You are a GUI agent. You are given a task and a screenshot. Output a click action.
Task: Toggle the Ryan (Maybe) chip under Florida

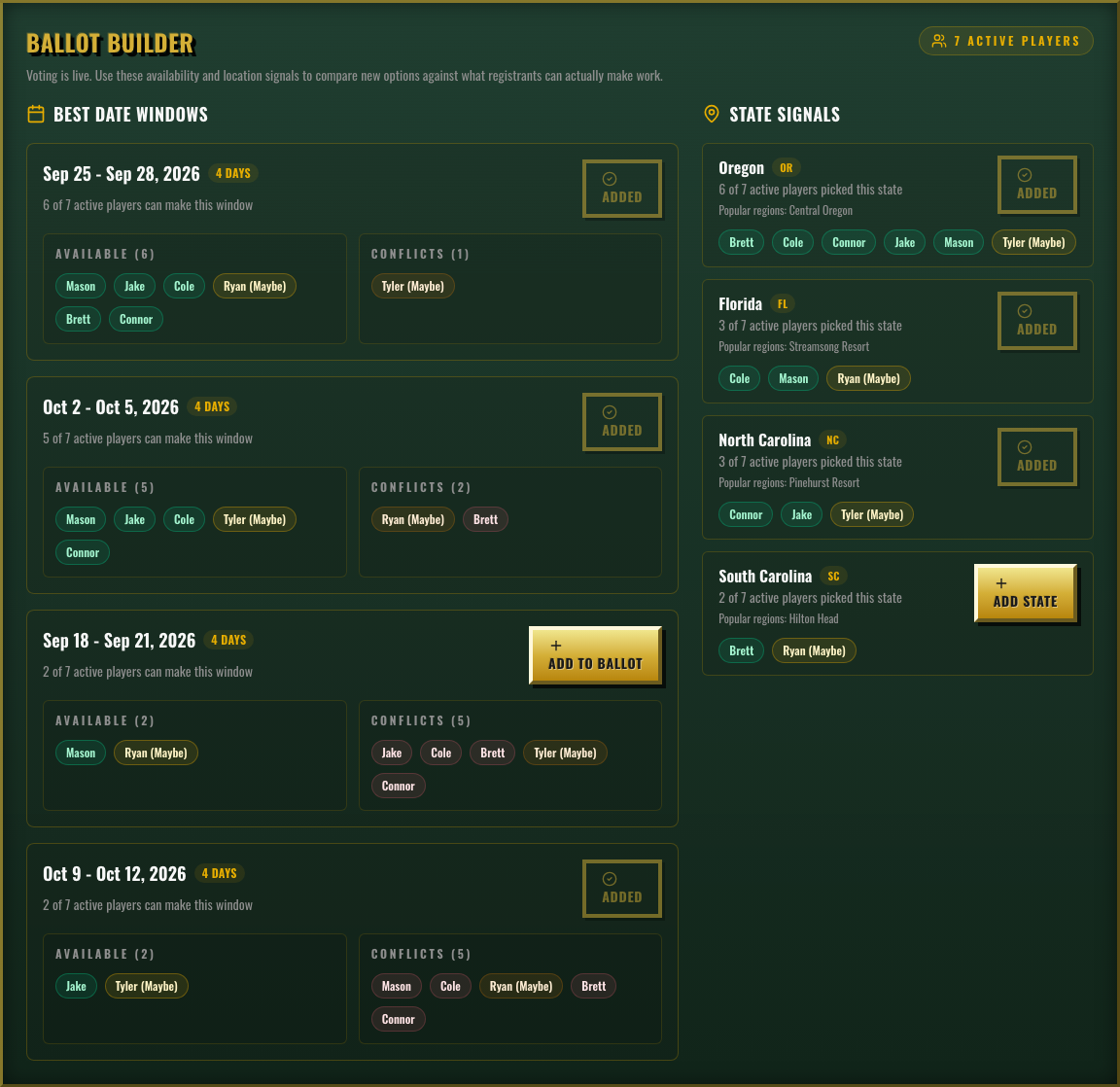coord(868,378)
